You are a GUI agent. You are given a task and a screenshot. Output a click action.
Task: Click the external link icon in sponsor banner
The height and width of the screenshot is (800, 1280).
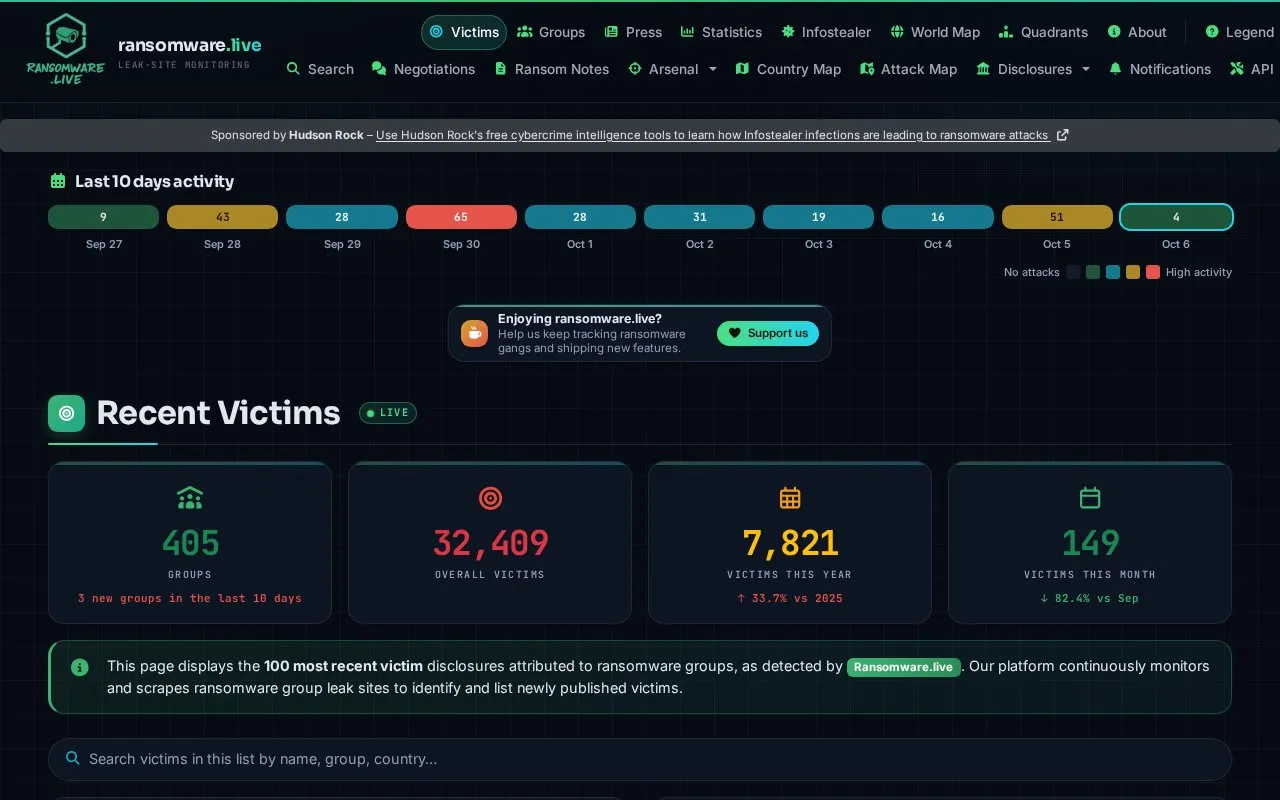1062,135
